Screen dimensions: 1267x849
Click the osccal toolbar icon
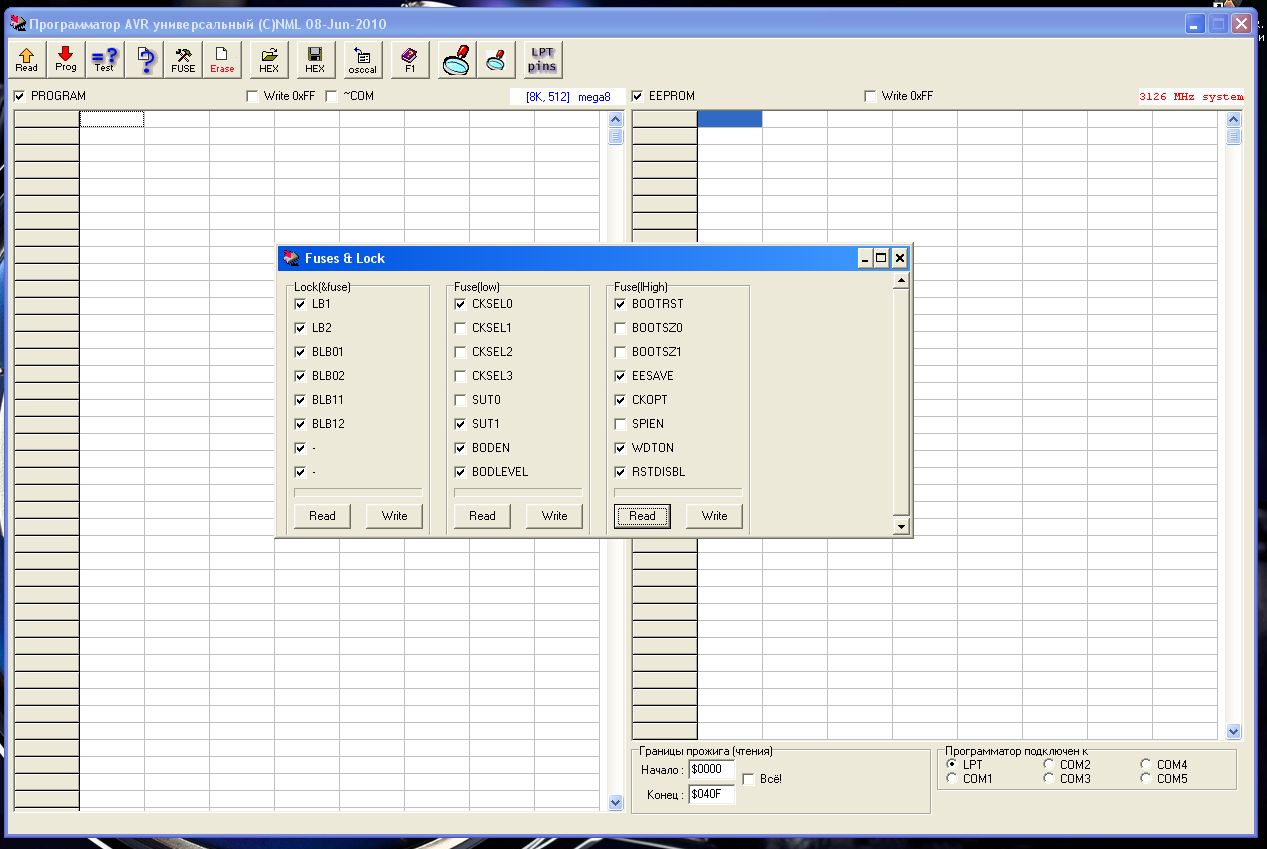pyautogui.click(x=362, y=60)
